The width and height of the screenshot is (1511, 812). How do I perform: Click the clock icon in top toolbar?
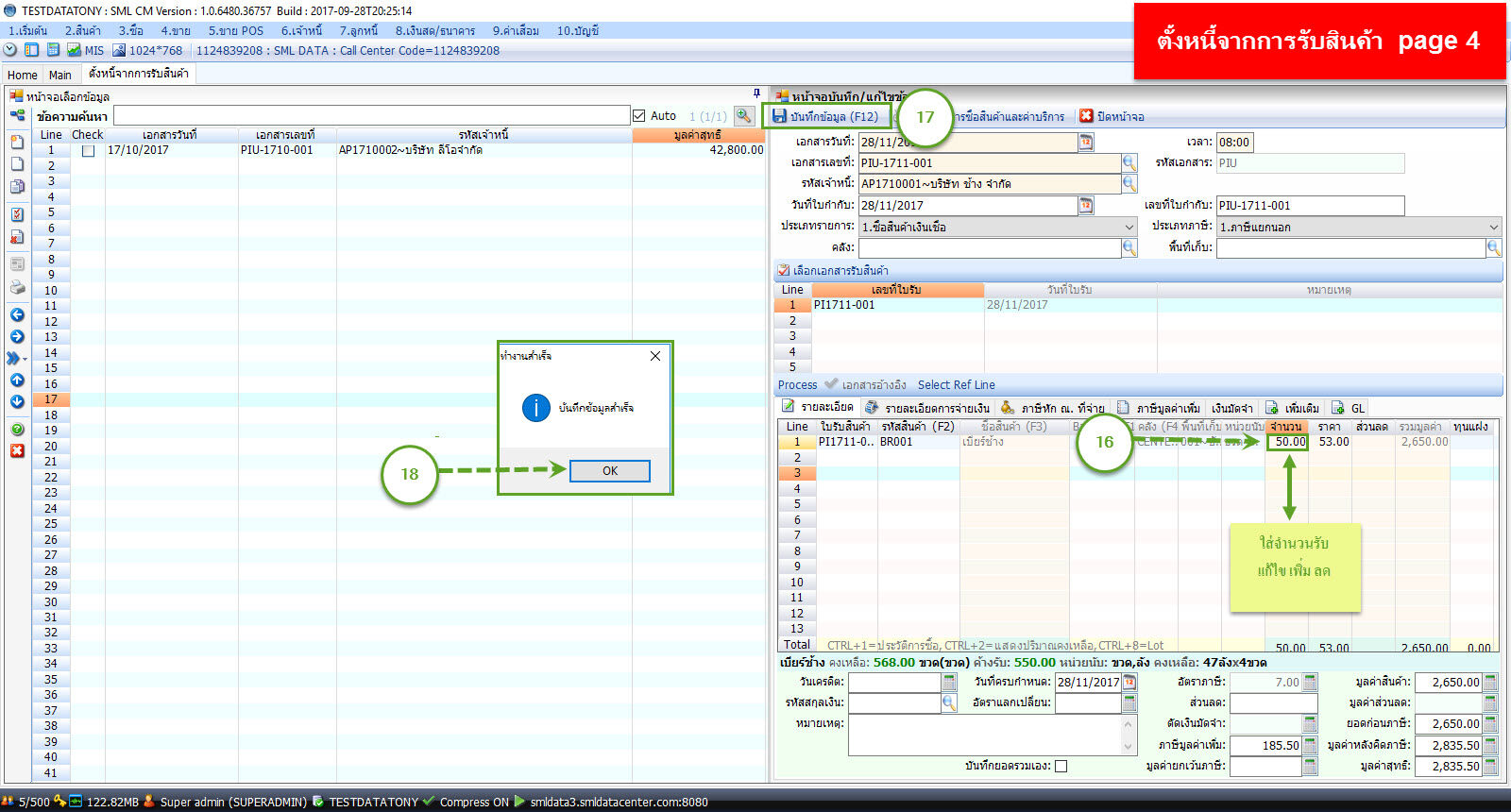tap(10, 50)
